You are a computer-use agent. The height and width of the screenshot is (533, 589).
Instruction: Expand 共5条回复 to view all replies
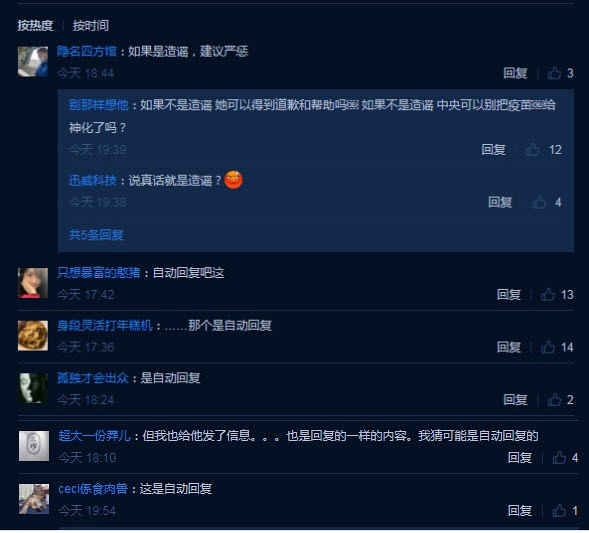point(96,235)
